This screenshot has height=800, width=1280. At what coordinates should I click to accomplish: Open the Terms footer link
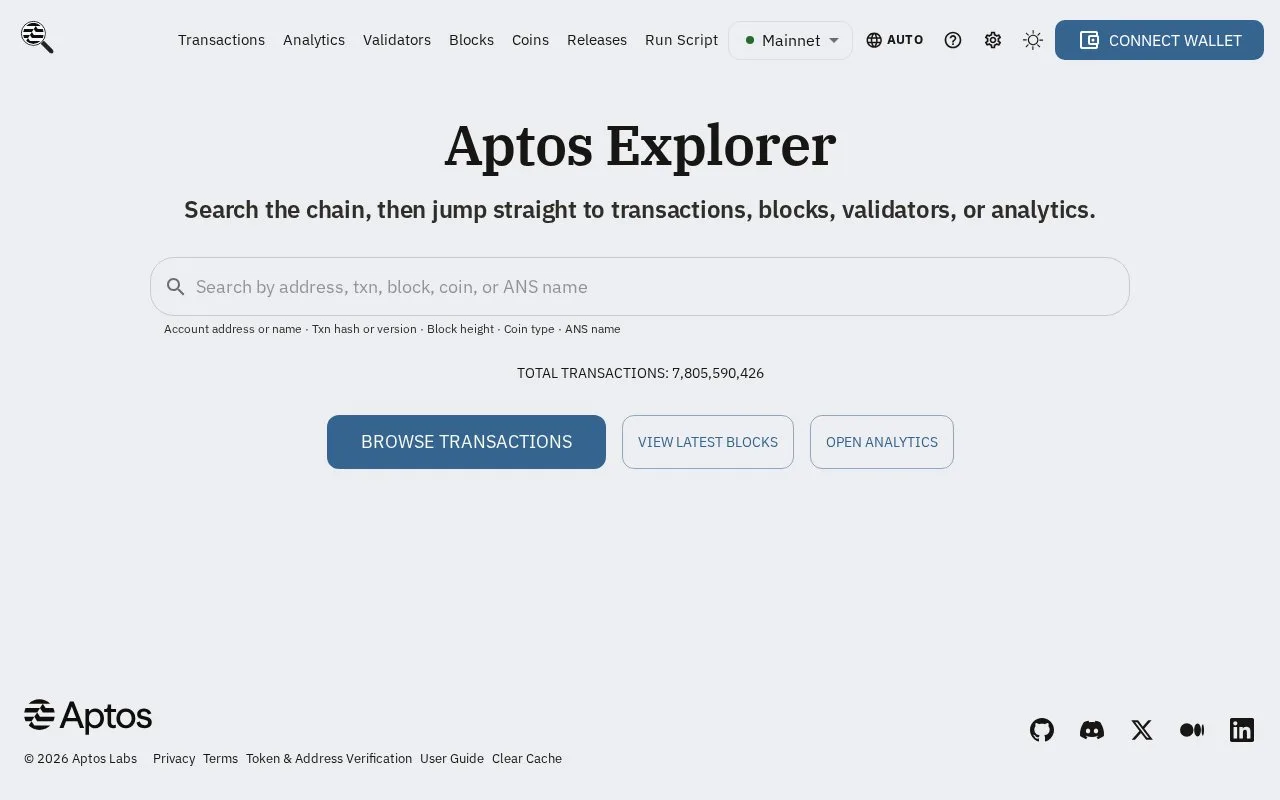[x=220, y=759]
